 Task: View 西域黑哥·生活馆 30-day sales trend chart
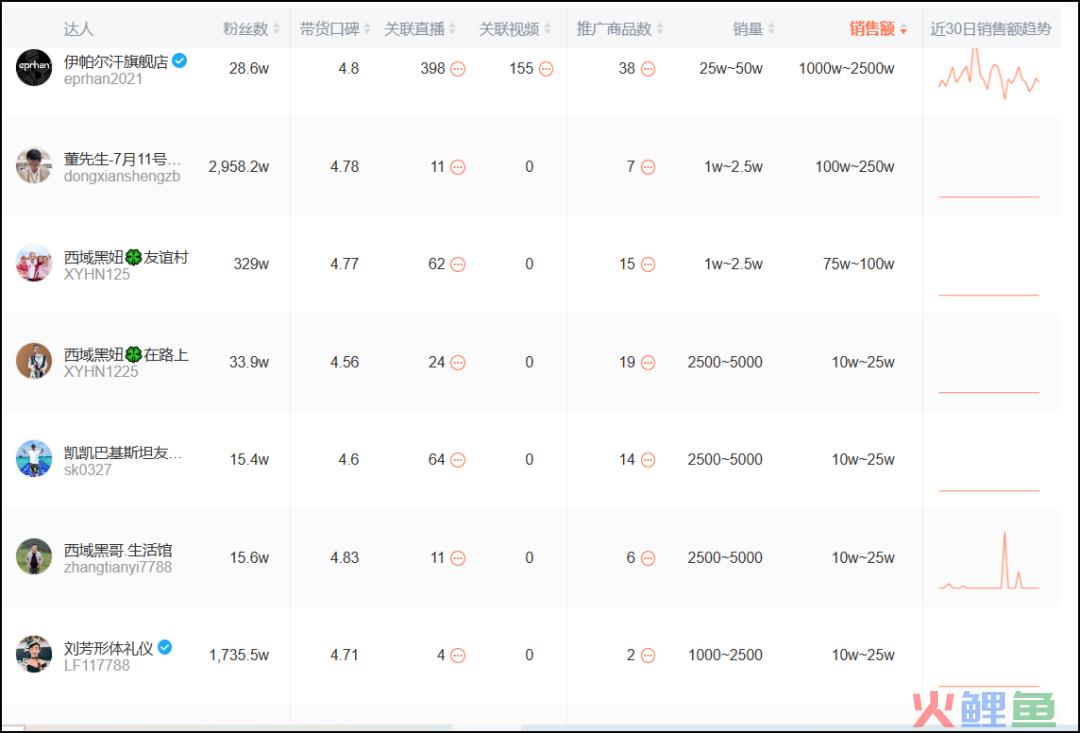(x=988, y=561)
